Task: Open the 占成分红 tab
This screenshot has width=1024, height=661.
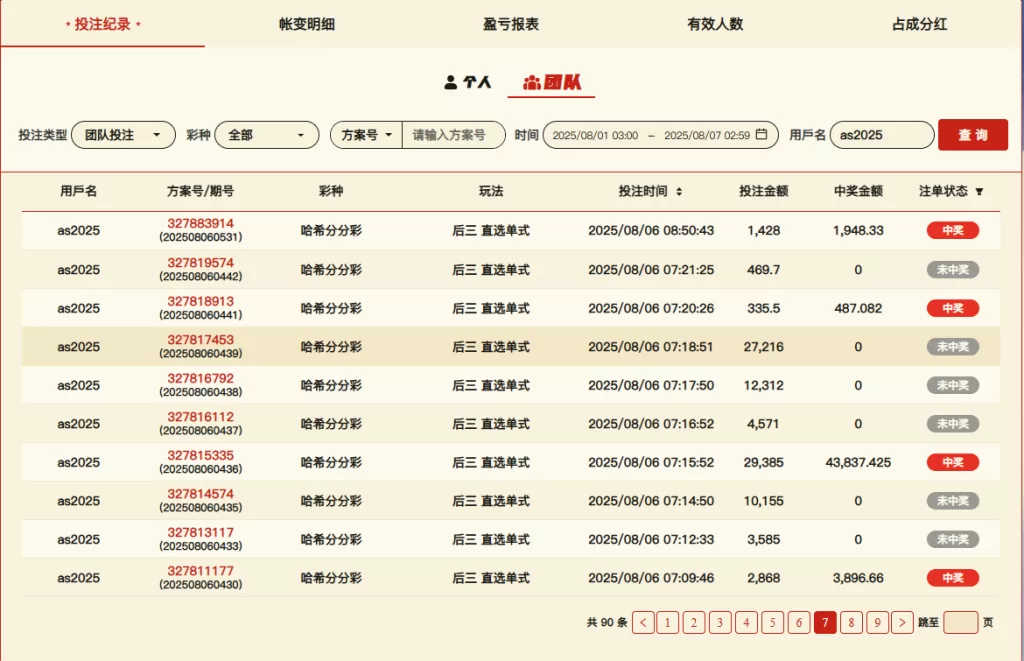Action: click(920, 24)
